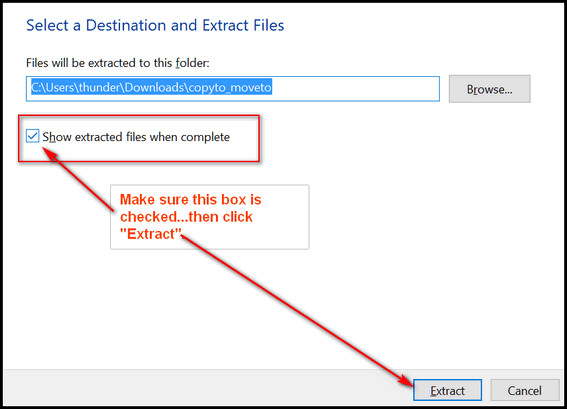The height and width of the screenshot is (409, 567).
Task: Click the 'C:\Users' start of the path
Action: [53, 88]
